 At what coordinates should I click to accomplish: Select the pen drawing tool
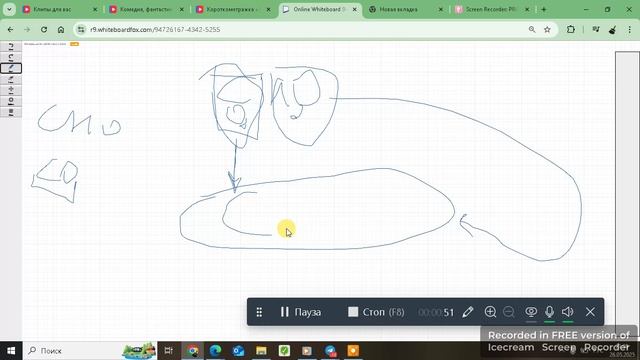coord(11,68)
